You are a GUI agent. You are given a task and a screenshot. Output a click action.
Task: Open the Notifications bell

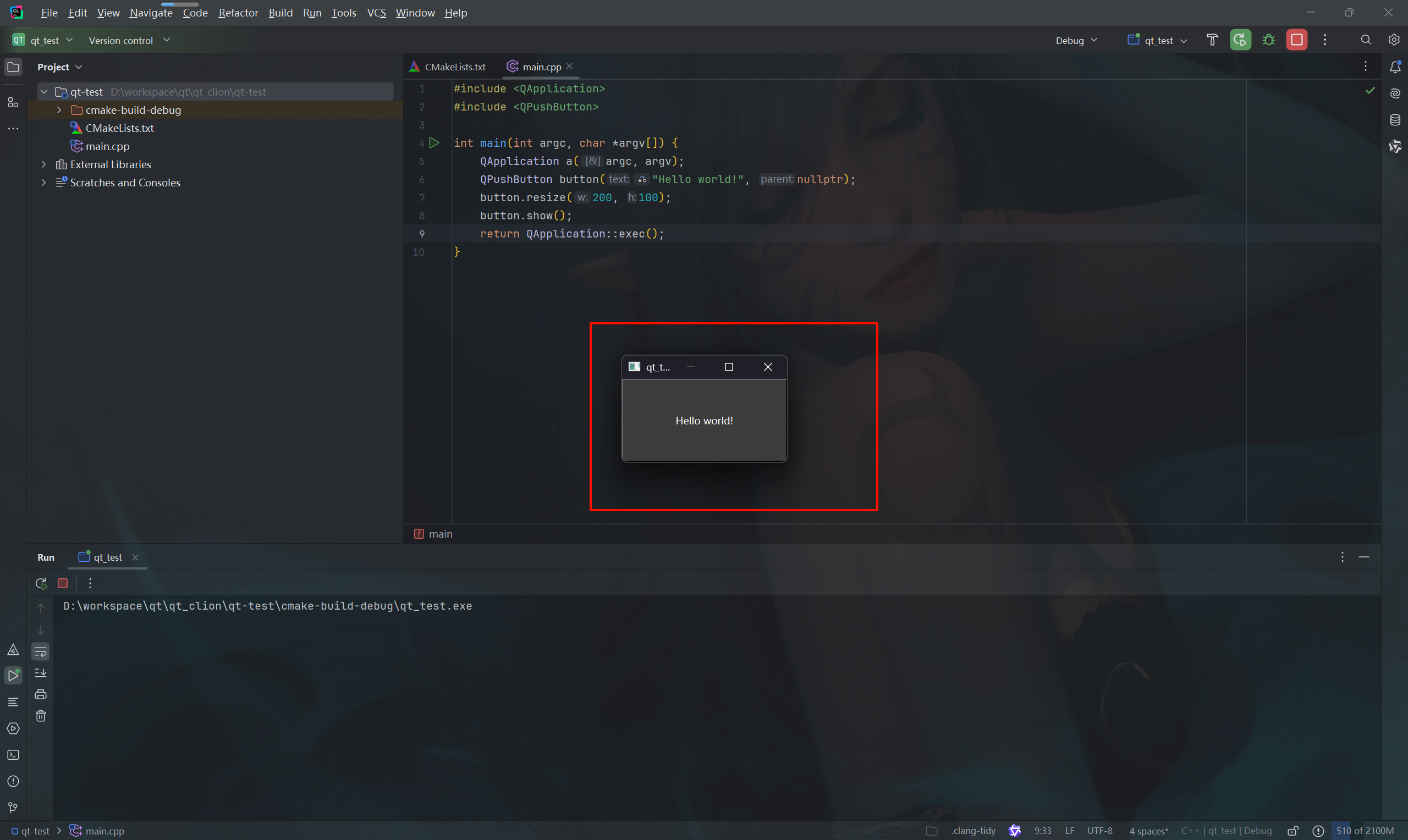[1395, 67]
